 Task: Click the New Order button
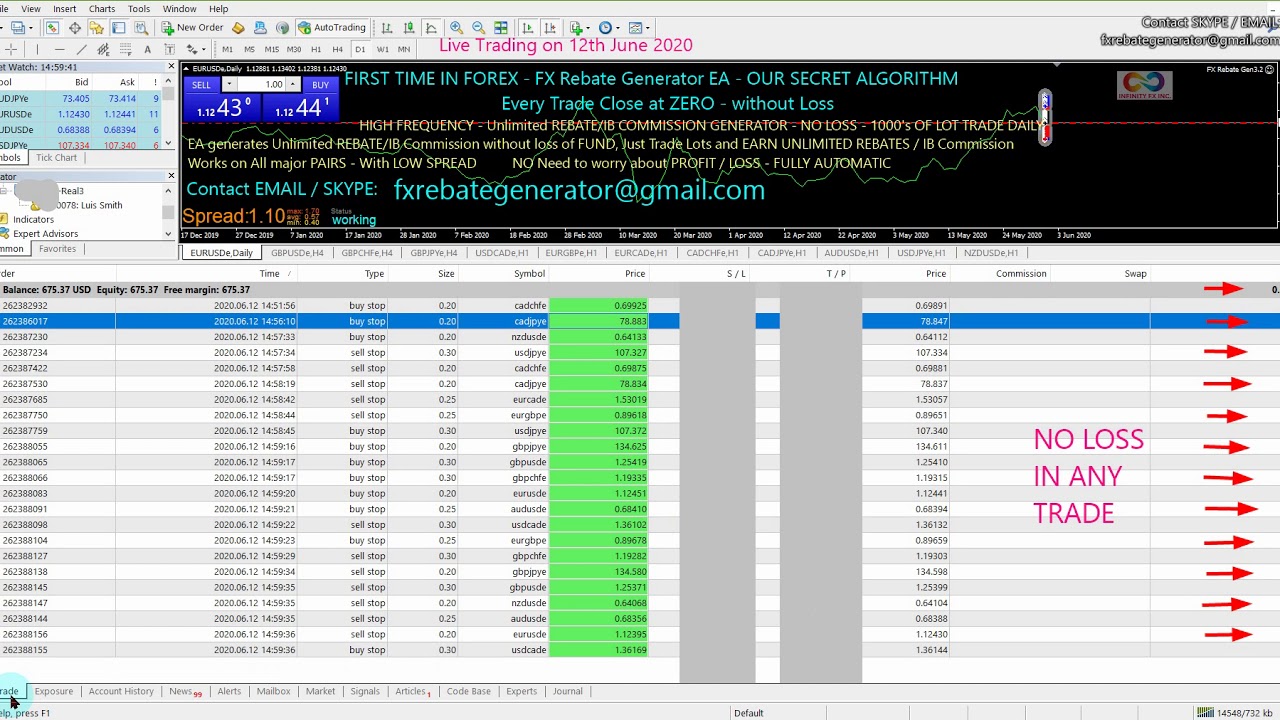(x=193, y=28)
